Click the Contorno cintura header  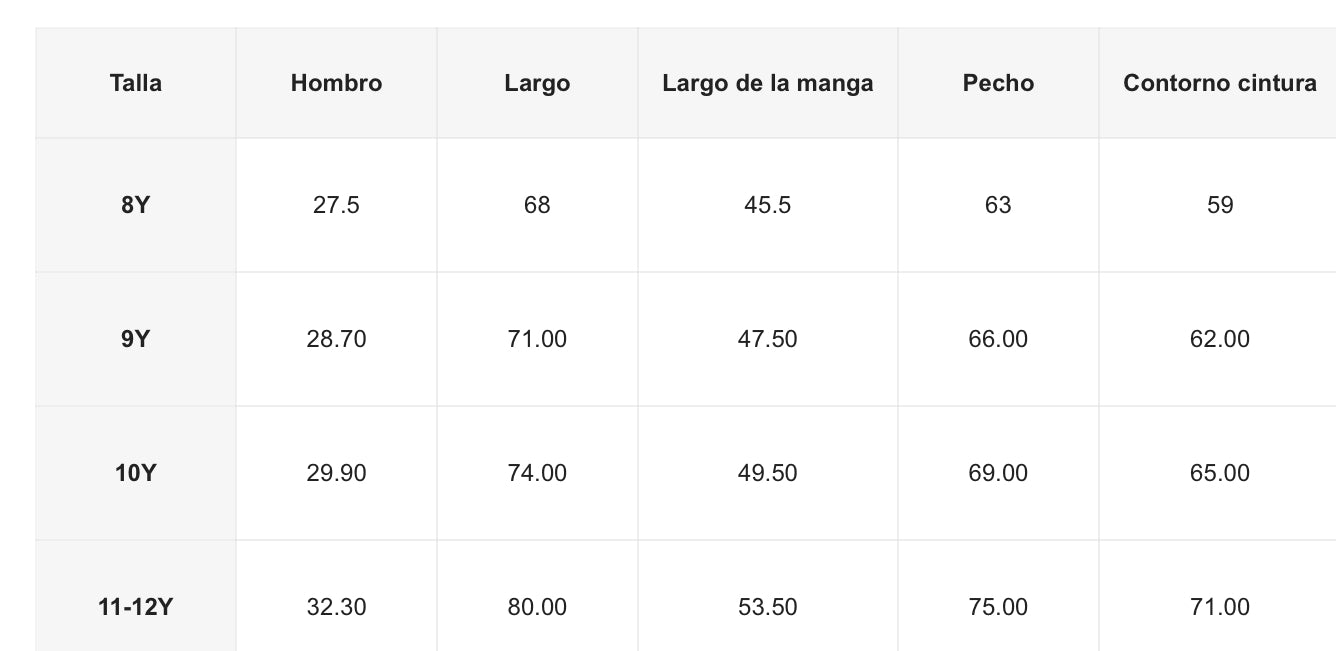coord(1219,83)
